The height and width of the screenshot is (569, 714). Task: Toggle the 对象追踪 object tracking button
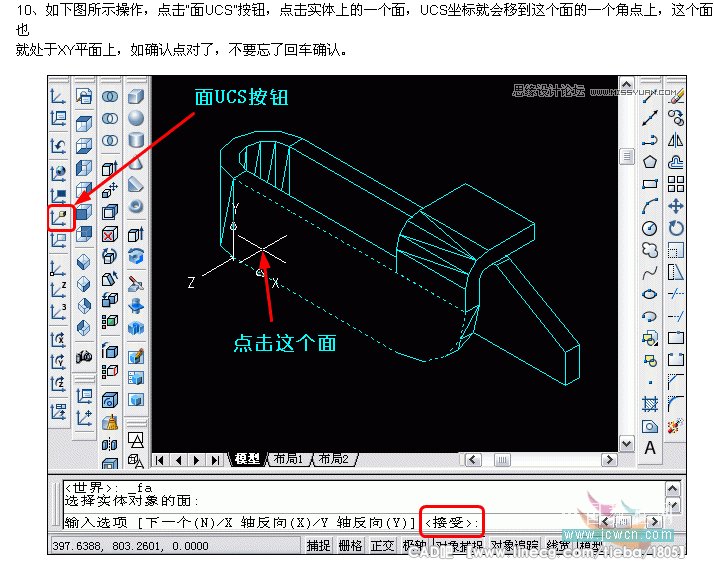(x=515, y=545)
